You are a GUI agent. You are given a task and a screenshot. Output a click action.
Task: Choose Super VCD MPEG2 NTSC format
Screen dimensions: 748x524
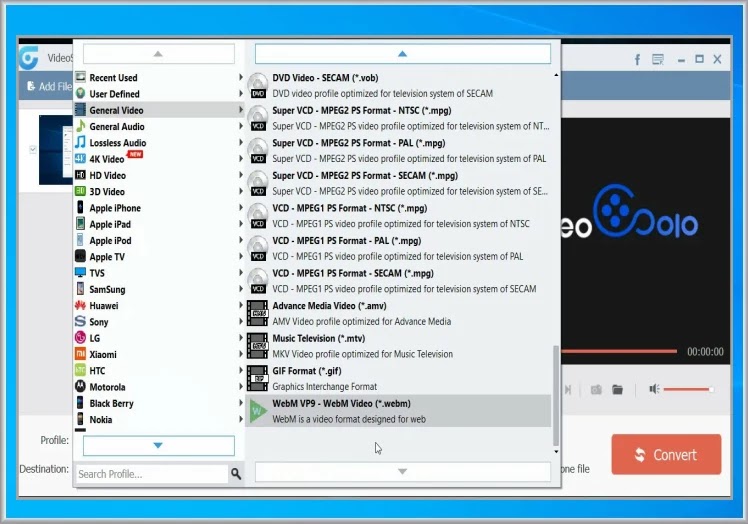click(x=398, y=118)
